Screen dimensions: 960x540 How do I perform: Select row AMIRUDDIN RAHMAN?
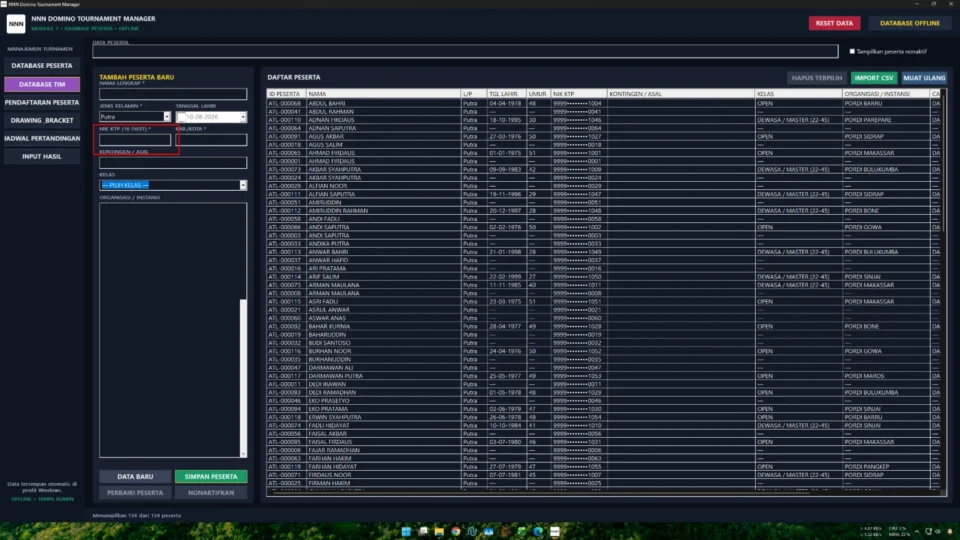[603, 211]
